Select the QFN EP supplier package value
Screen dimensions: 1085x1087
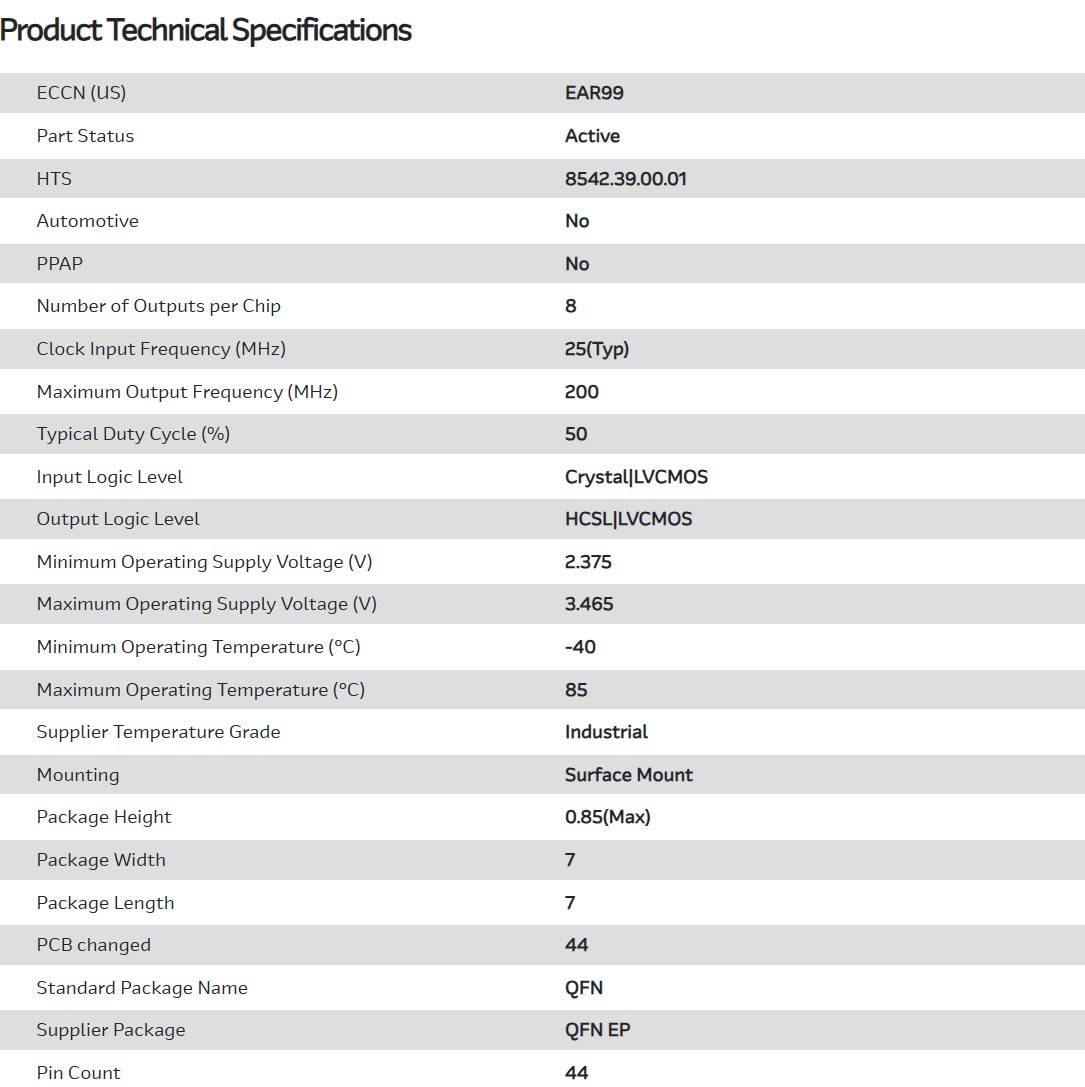[597, 1030]
